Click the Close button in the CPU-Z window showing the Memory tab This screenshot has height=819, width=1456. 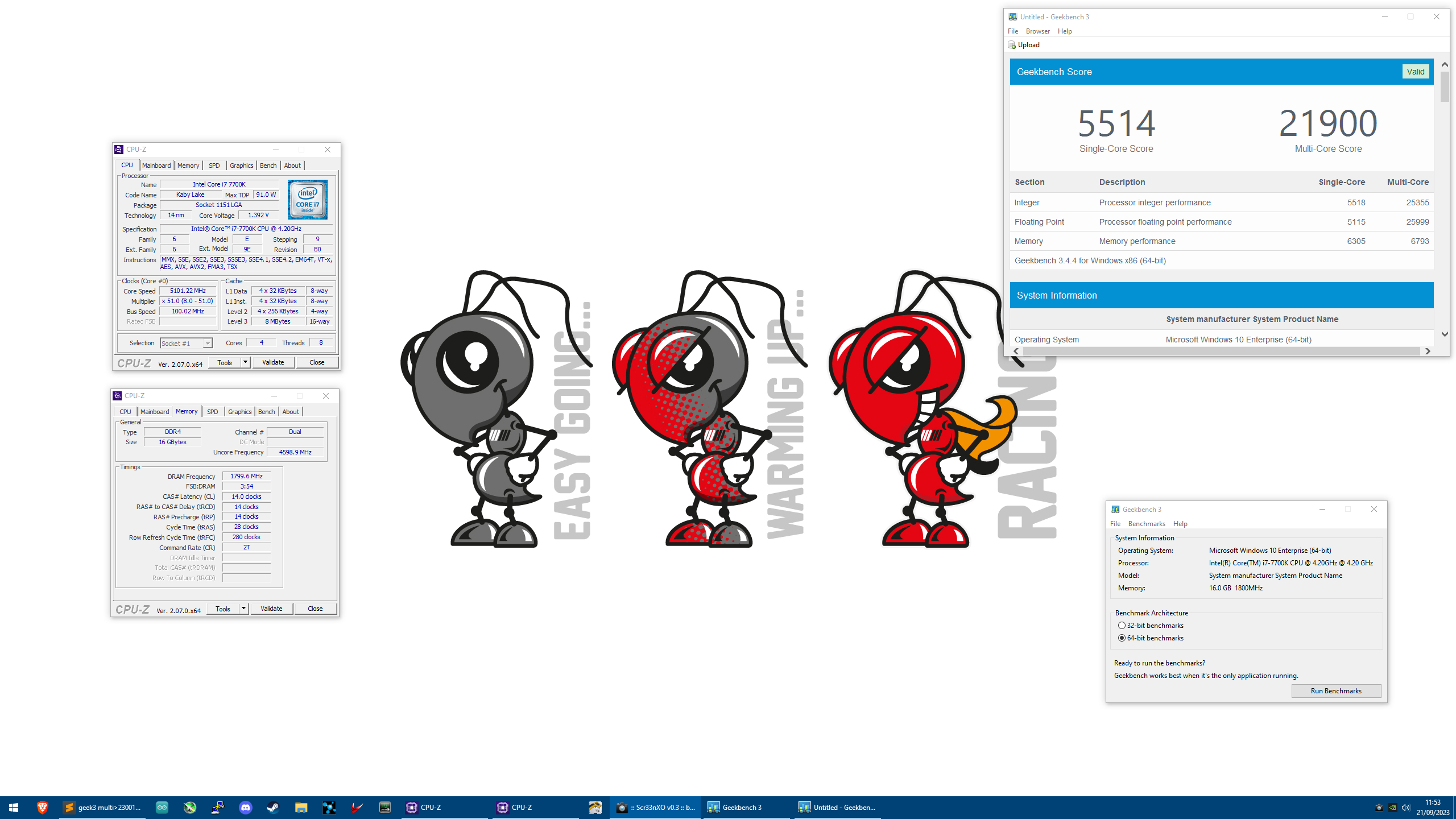point(315,609)
